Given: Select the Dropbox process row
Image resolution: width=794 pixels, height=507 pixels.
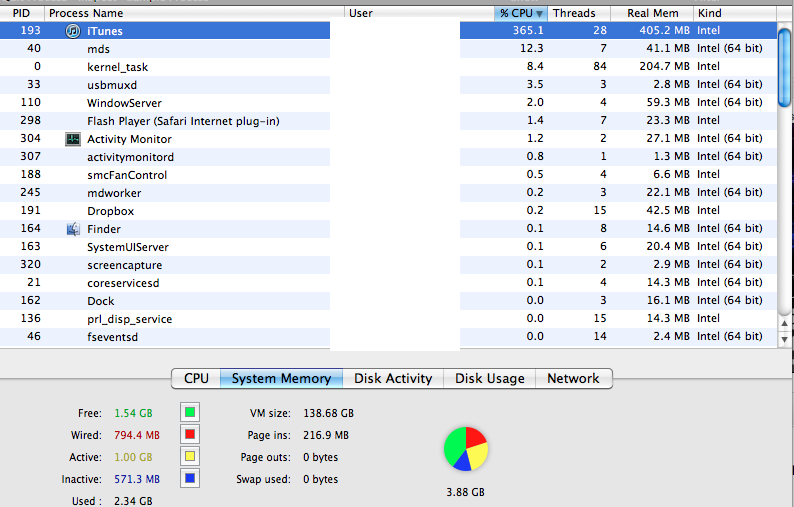Looking at the screenshot, I should [x=388, y=211].
